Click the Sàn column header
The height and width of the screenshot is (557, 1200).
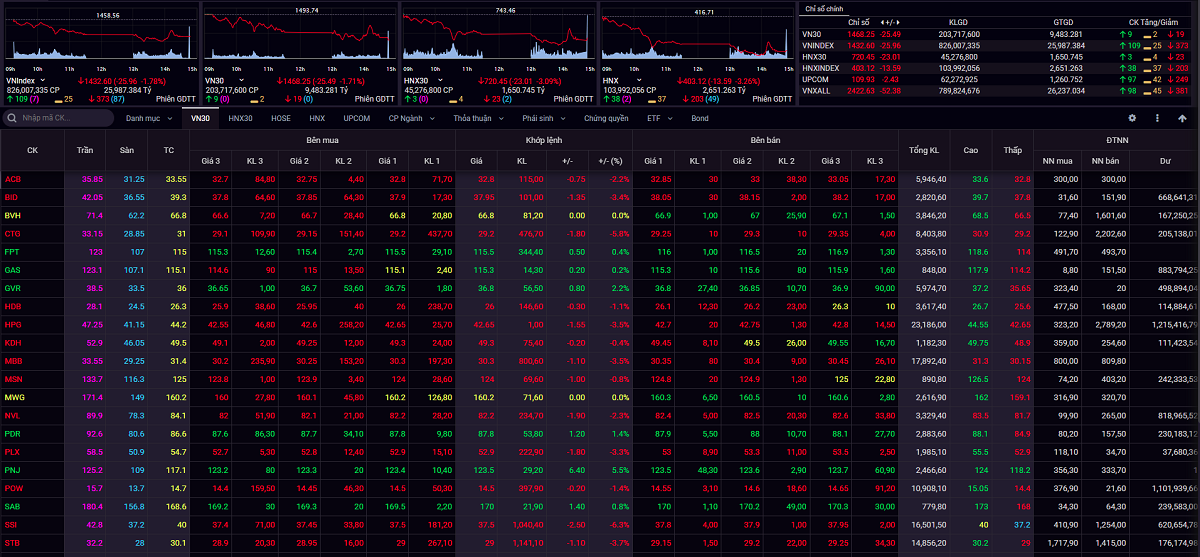coord(126,150)
